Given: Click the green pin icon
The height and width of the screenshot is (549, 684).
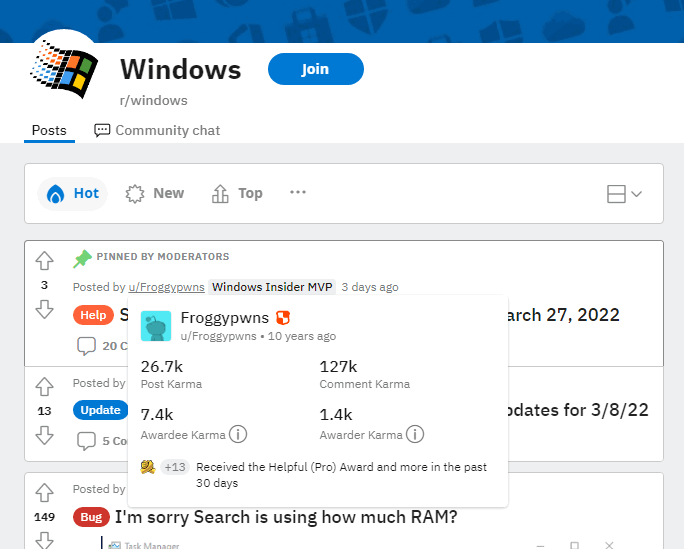Looking at the screenshot, I should (x=82, y=259).
